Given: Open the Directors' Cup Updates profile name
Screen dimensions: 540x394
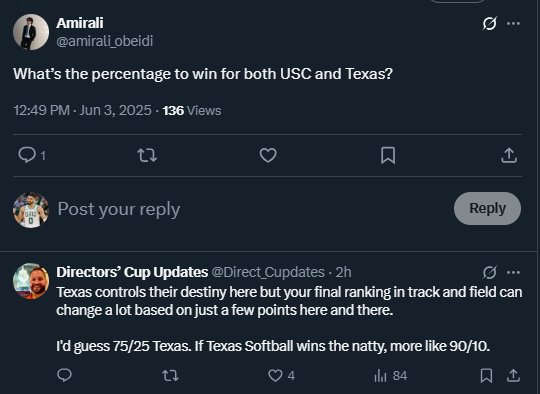Looking at the screenshot, I should point(132,272).
